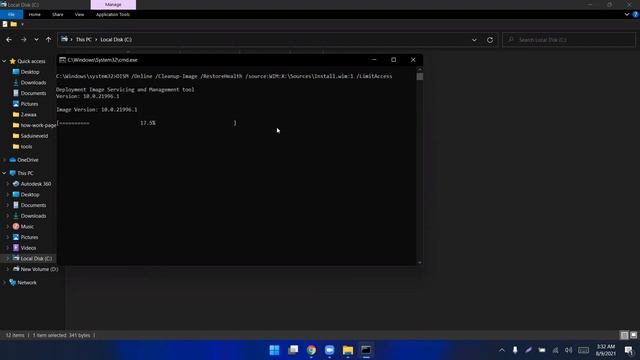The image size is (640, 360).
Task: Expand the Music node arrow
Action: (x=7, y=227)
